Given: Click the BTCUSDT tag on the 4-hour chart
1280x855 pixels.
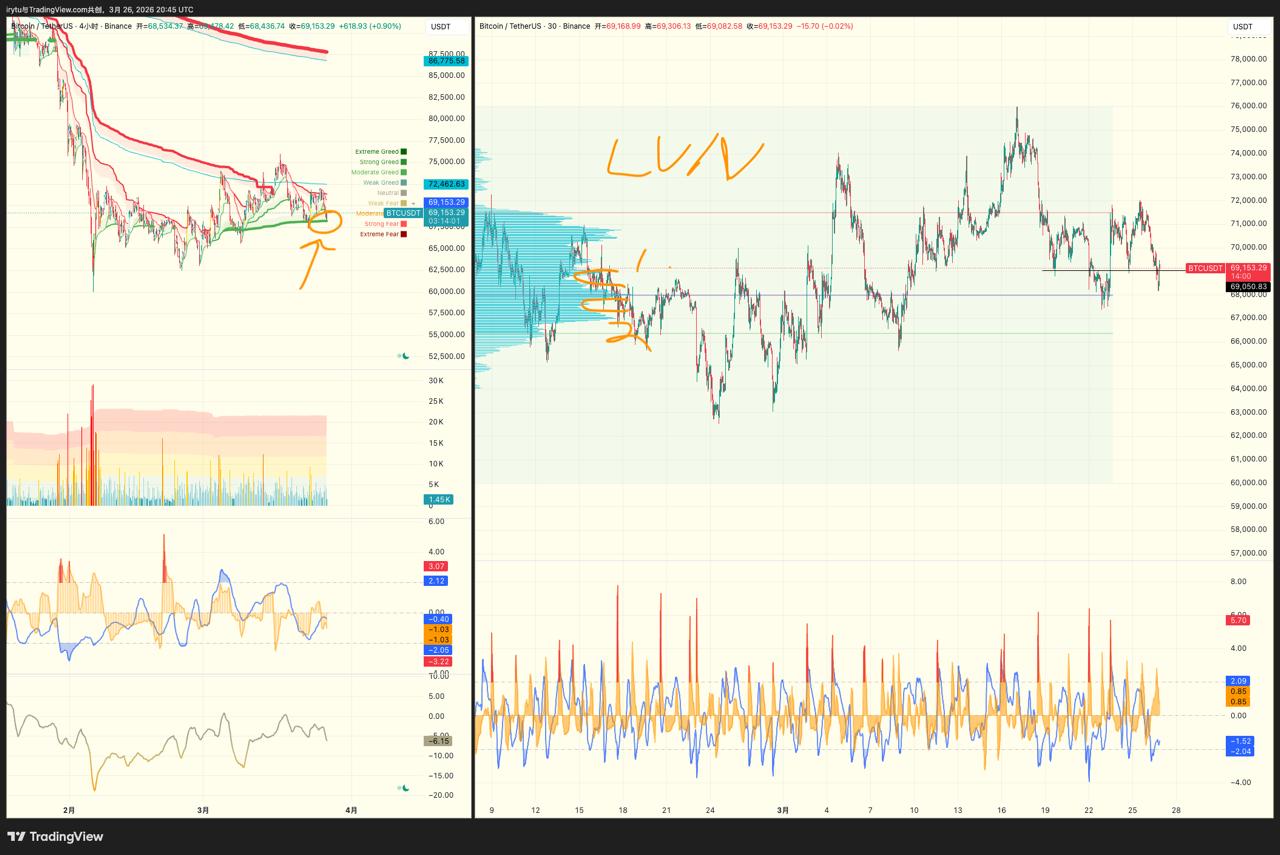Looking at the screenshot, I should click(404, 213).
